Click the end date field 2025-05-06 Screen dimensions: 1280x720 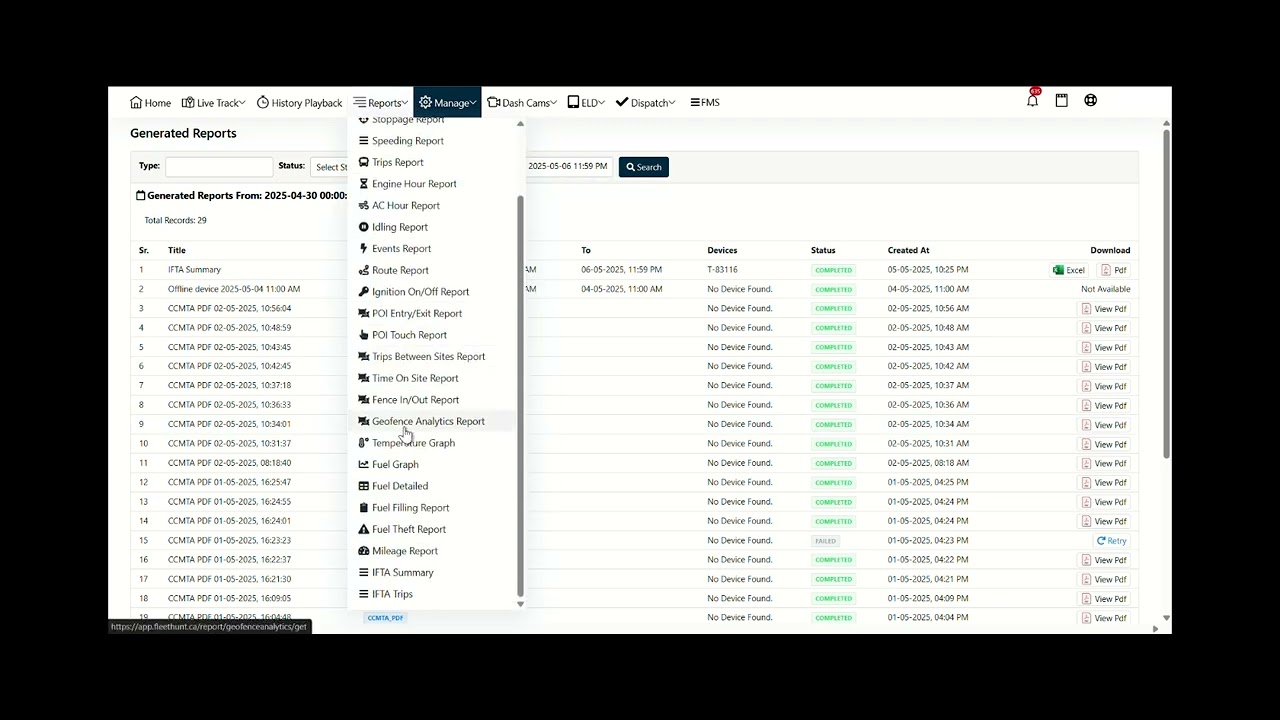567,166
